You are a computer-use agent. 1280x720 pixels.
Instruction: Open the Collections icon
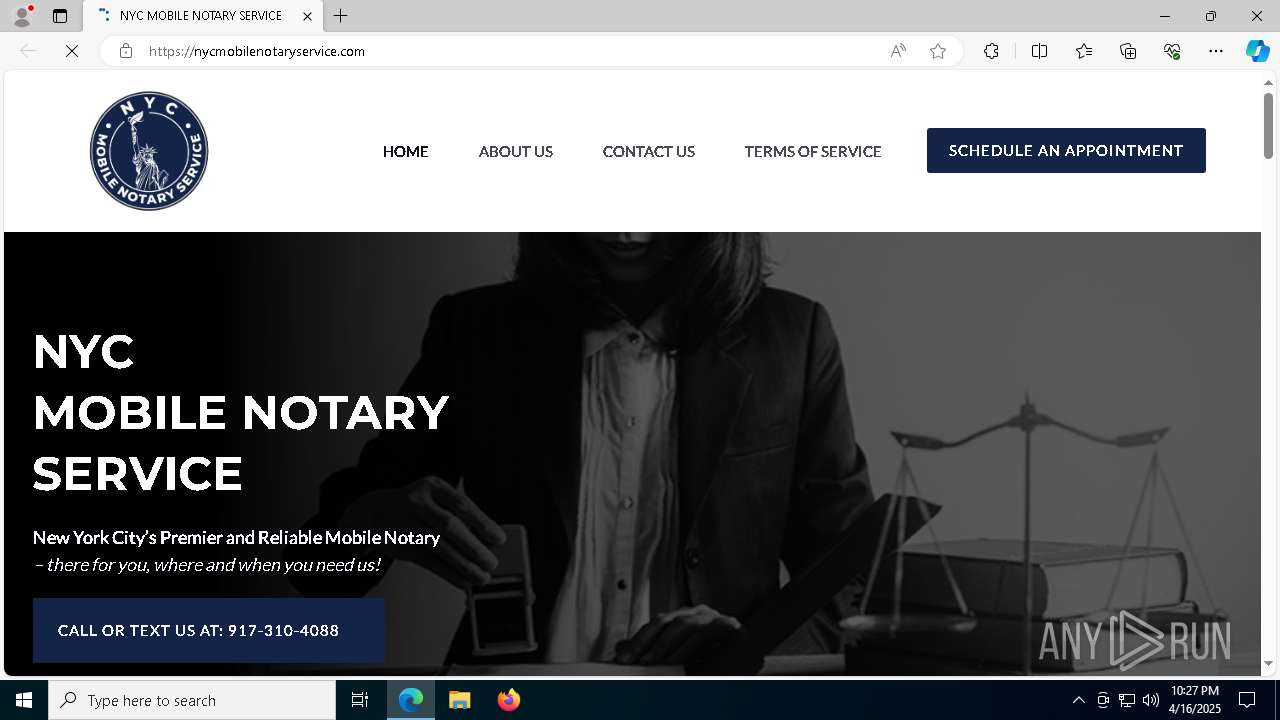(1128, 51)
